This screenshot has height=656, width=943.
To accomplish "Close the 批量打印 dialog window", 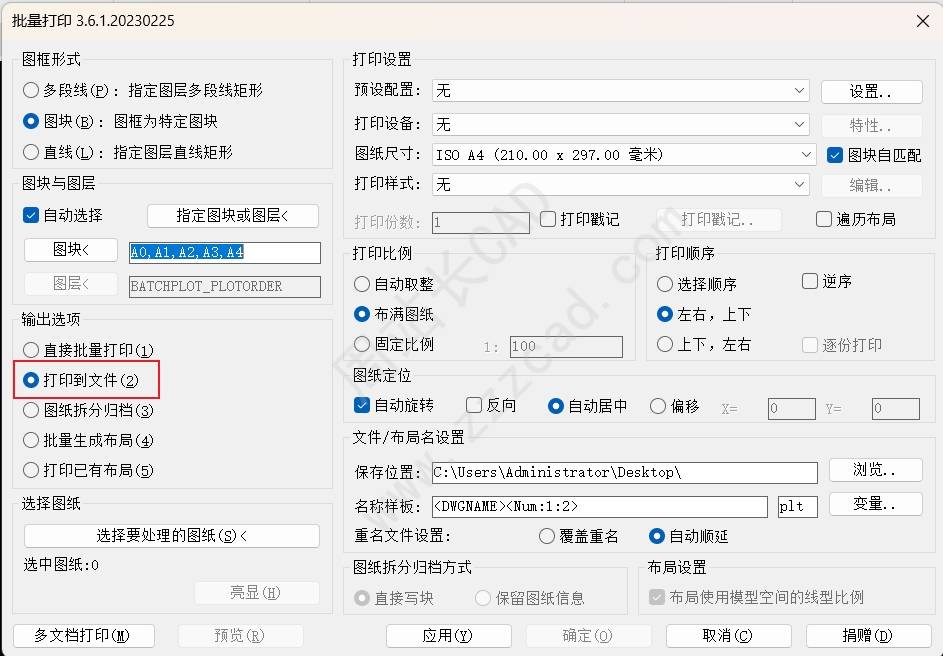I will [923, 21].
